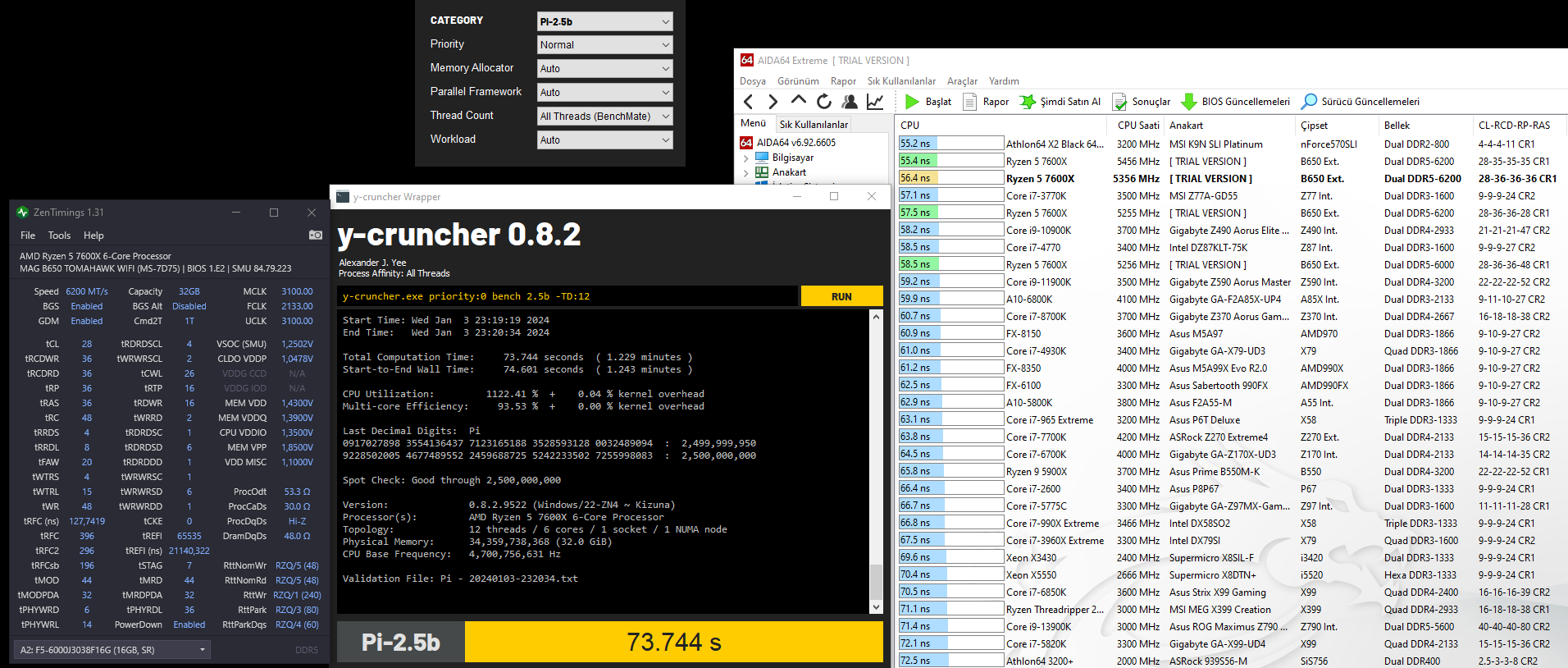Image resolution: width=1568 pixels, height=668 pixels.
Task: Open the Workload dropdown
Action: (605, 140)
